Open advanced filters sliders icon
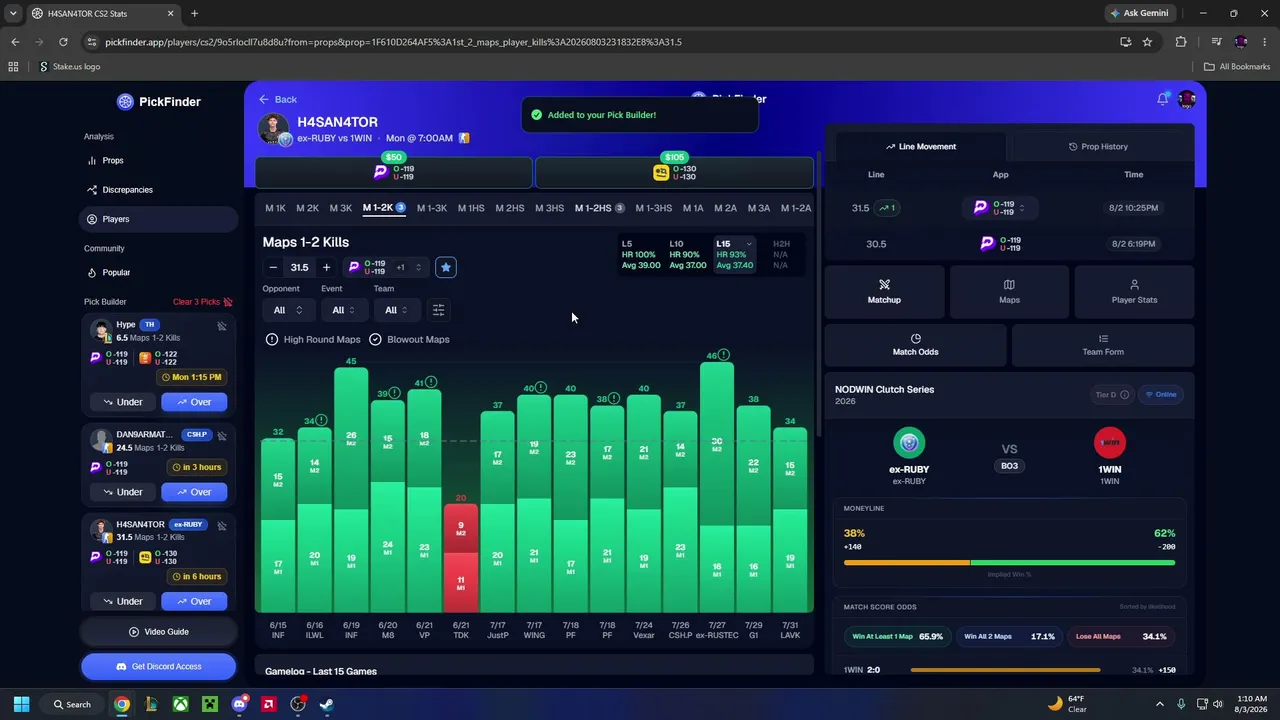The height and width of the screenshot is (720, 1280). [438, 310]
